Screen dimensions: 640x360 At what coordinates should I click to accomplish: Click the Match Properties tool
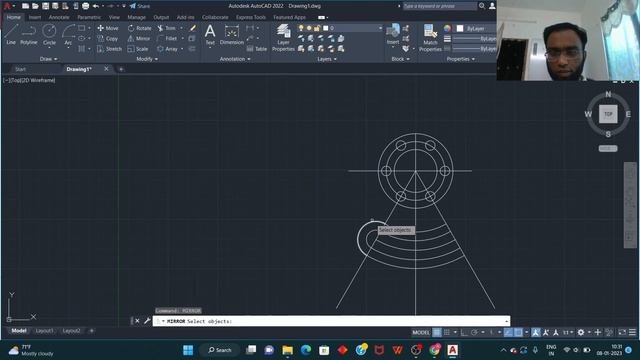coord(430,38)
